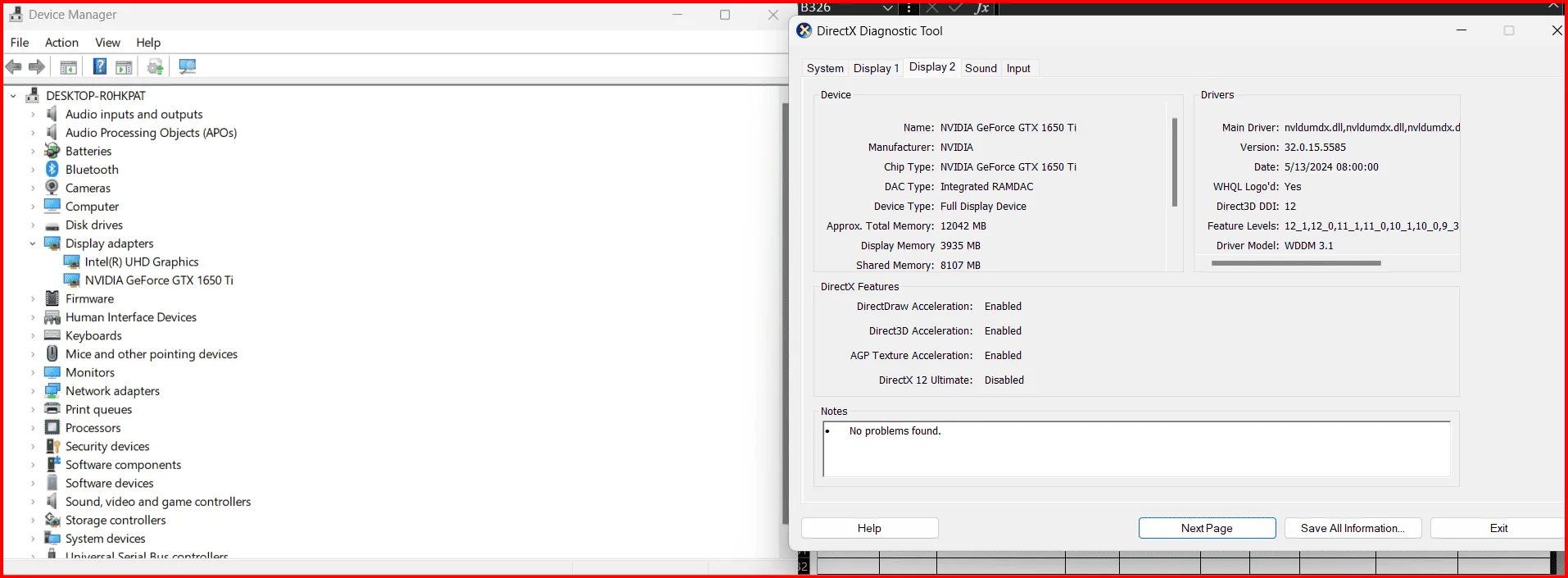Go back using Device Manager's Back arrow
Viewport: 1568px width, 578px height.
pyautogui.click(x=13, y=66)
